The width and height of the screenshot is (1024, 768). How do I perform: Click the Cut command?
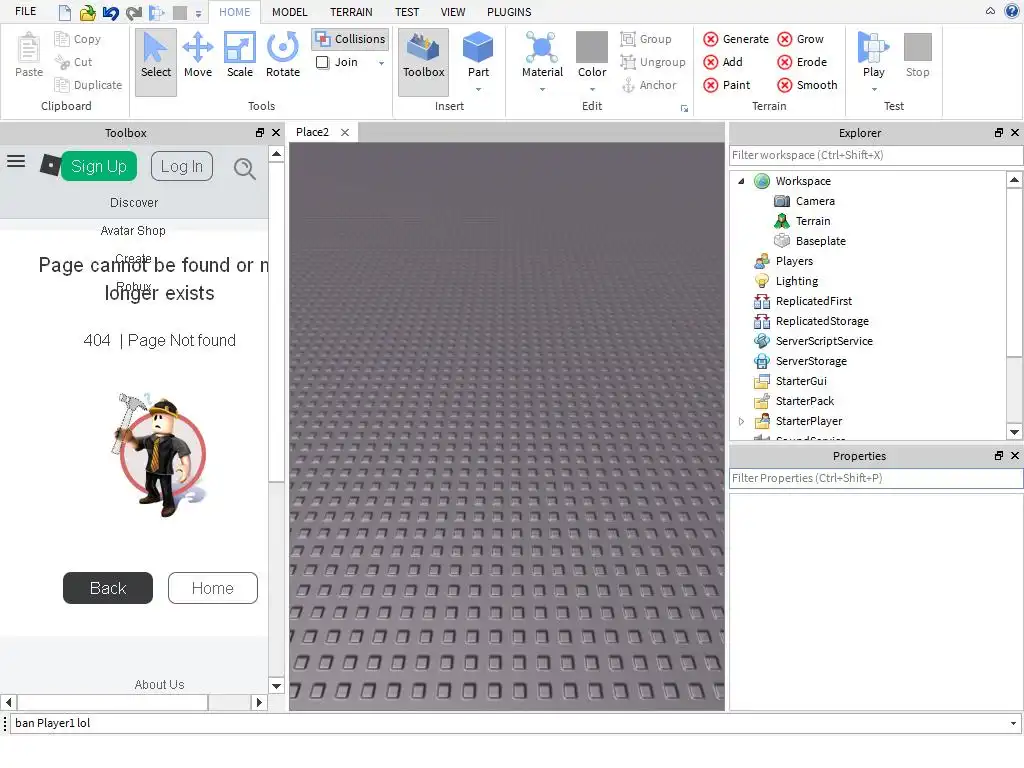[x=74, y=62]
